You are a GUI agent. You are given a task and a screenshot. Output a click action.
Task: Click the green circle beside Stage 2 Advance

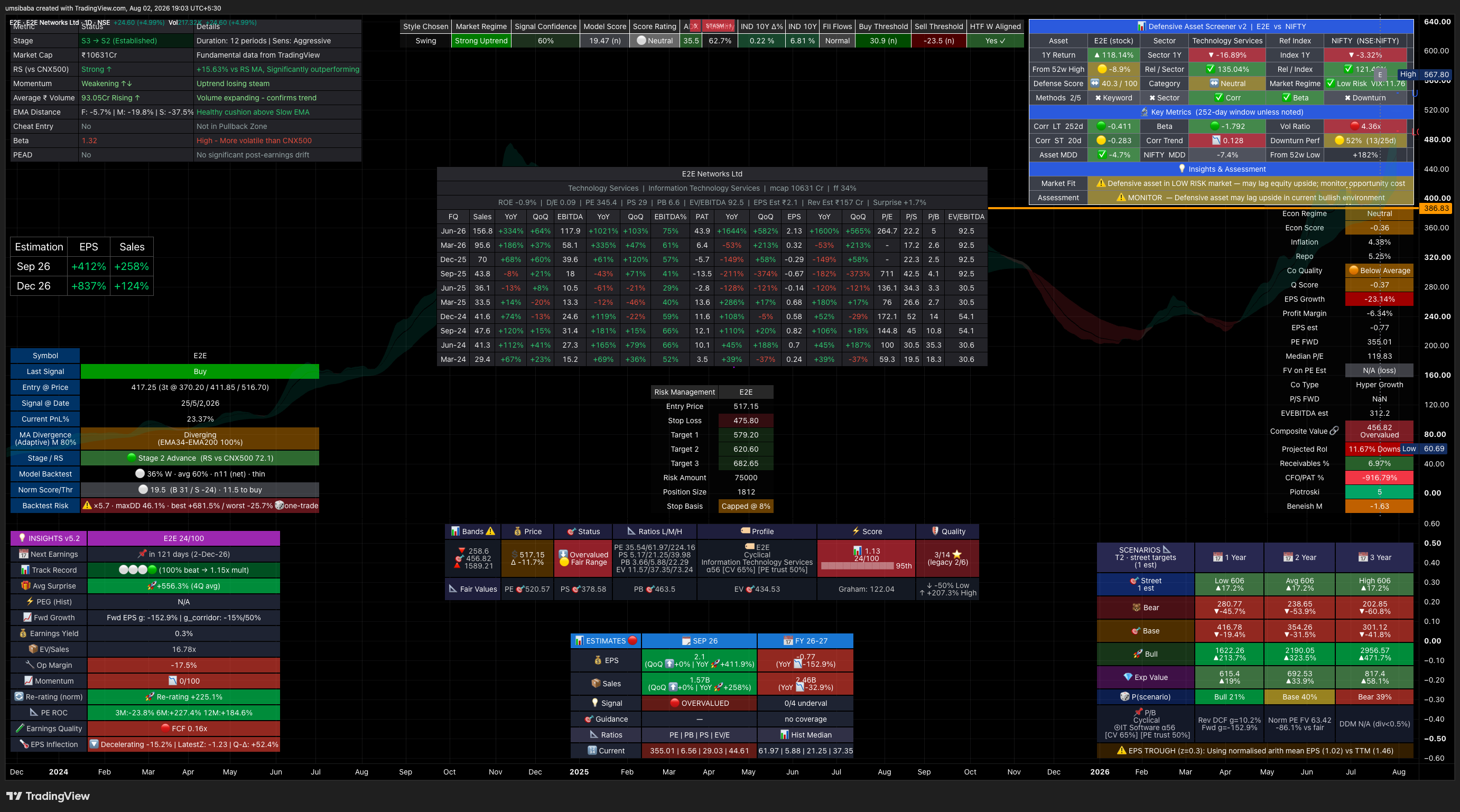(132, 458)
